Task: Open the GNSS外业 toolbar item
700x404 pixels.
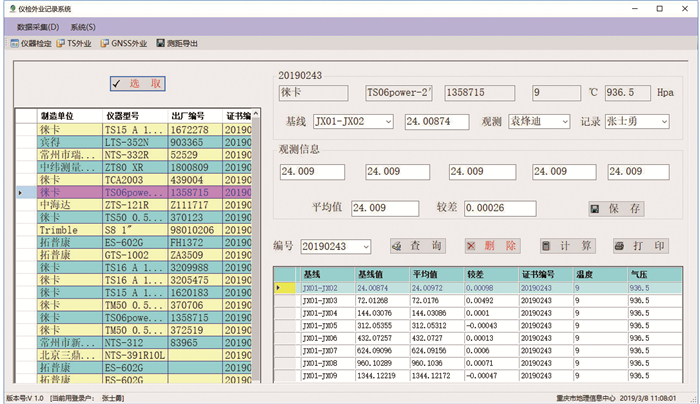Action: 127,44
